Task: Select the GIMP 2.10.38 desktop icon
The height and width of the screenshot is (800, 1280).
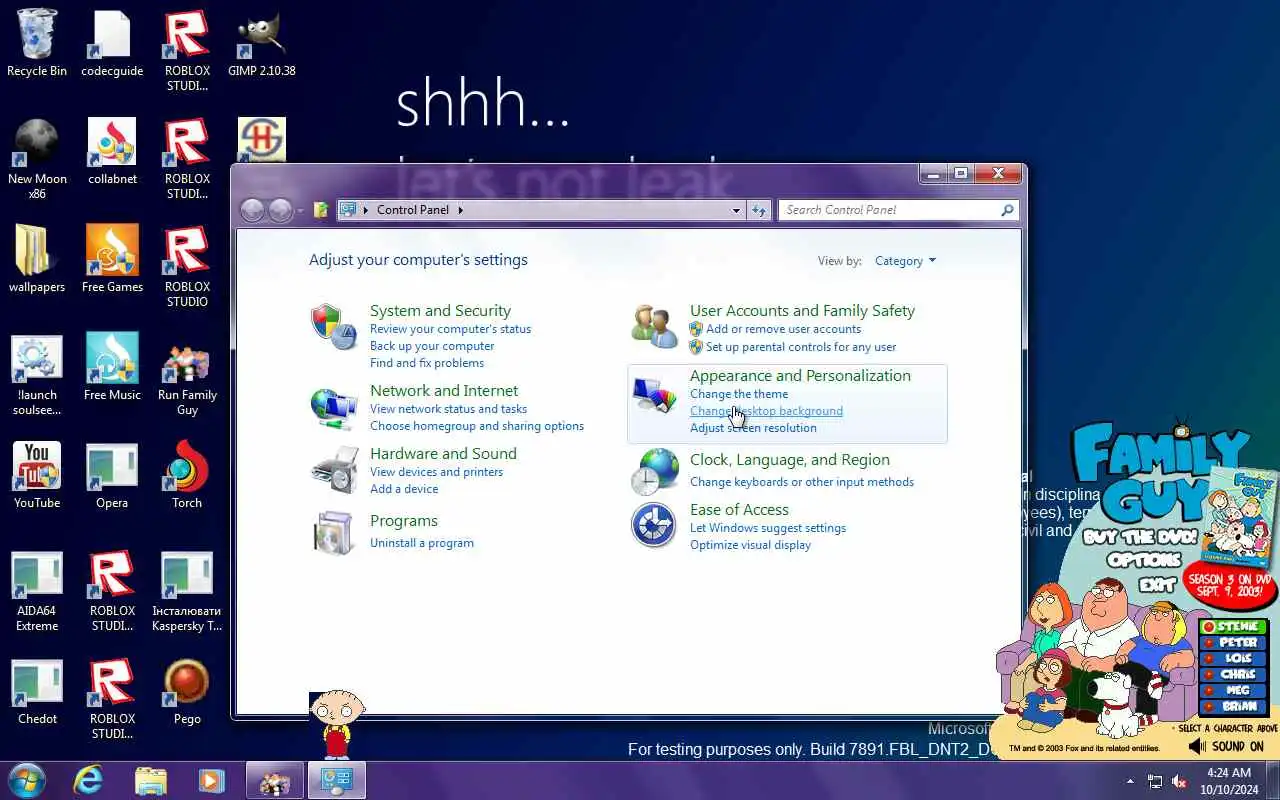Action: click(262, 43)
